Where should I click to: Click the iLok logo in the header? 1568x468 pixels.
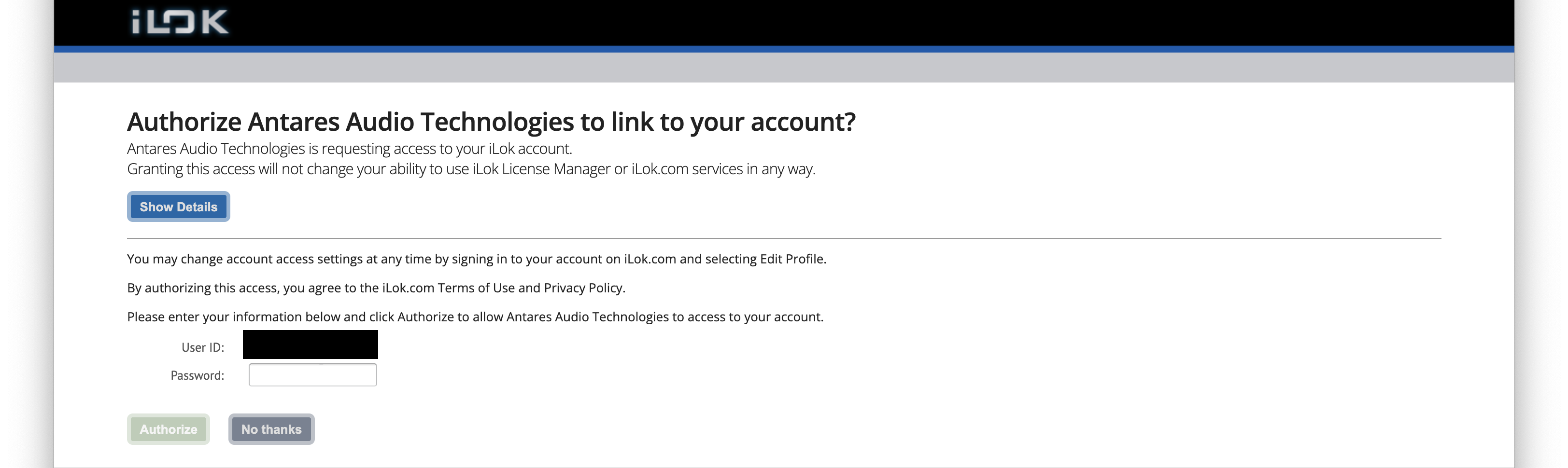coord(180,22)
